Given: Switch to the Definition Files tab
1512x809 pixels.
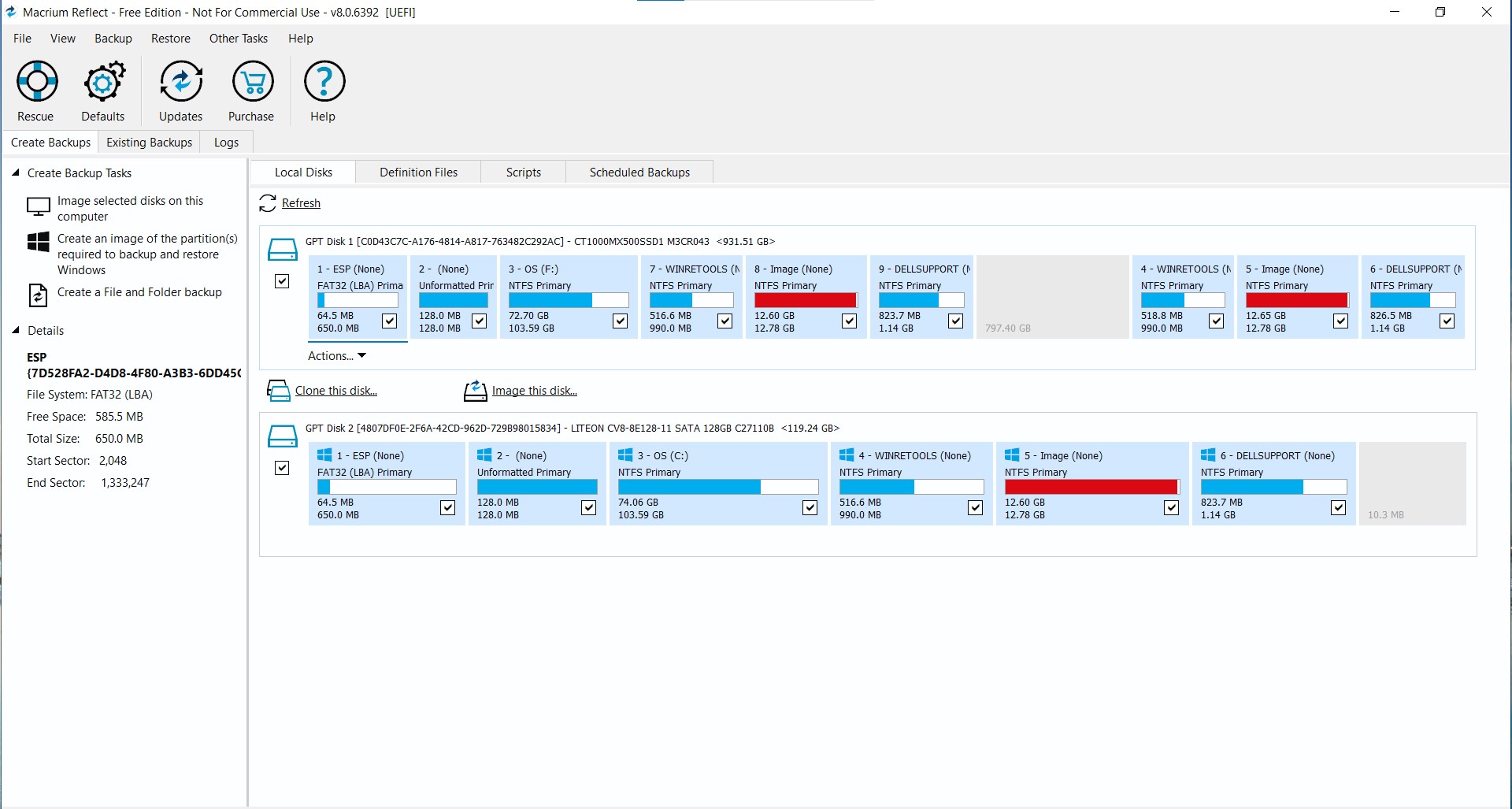Looking at the screenshot, I should [x=418, y=173].
